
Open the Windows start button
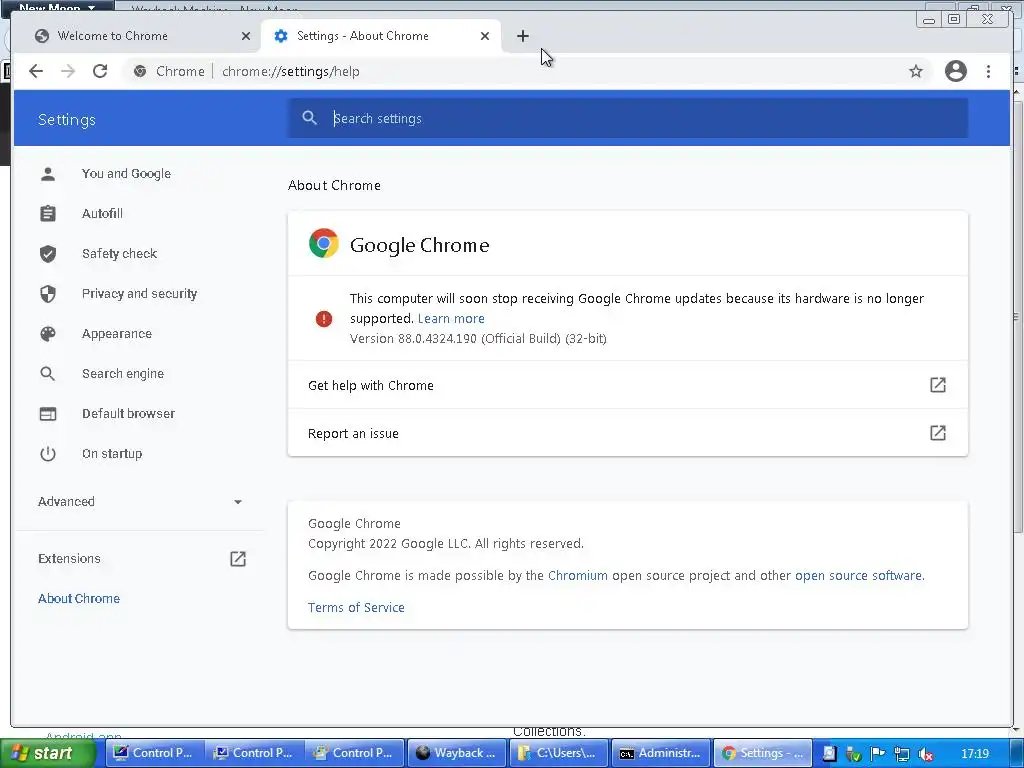[48, 753]
